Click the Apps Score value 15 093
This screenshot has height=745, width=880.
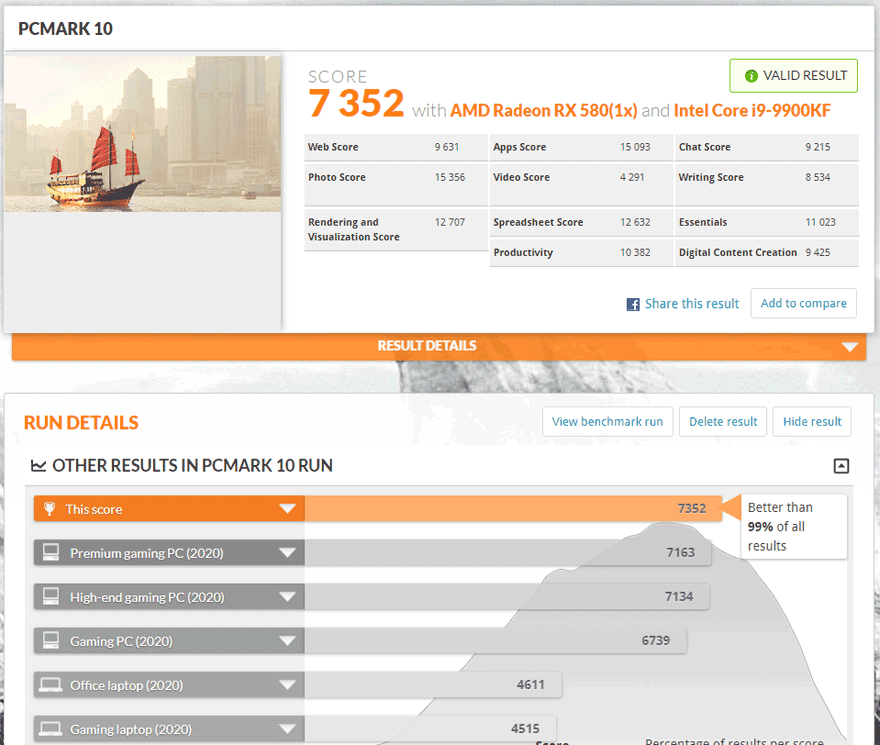click(x=635, y=147)
